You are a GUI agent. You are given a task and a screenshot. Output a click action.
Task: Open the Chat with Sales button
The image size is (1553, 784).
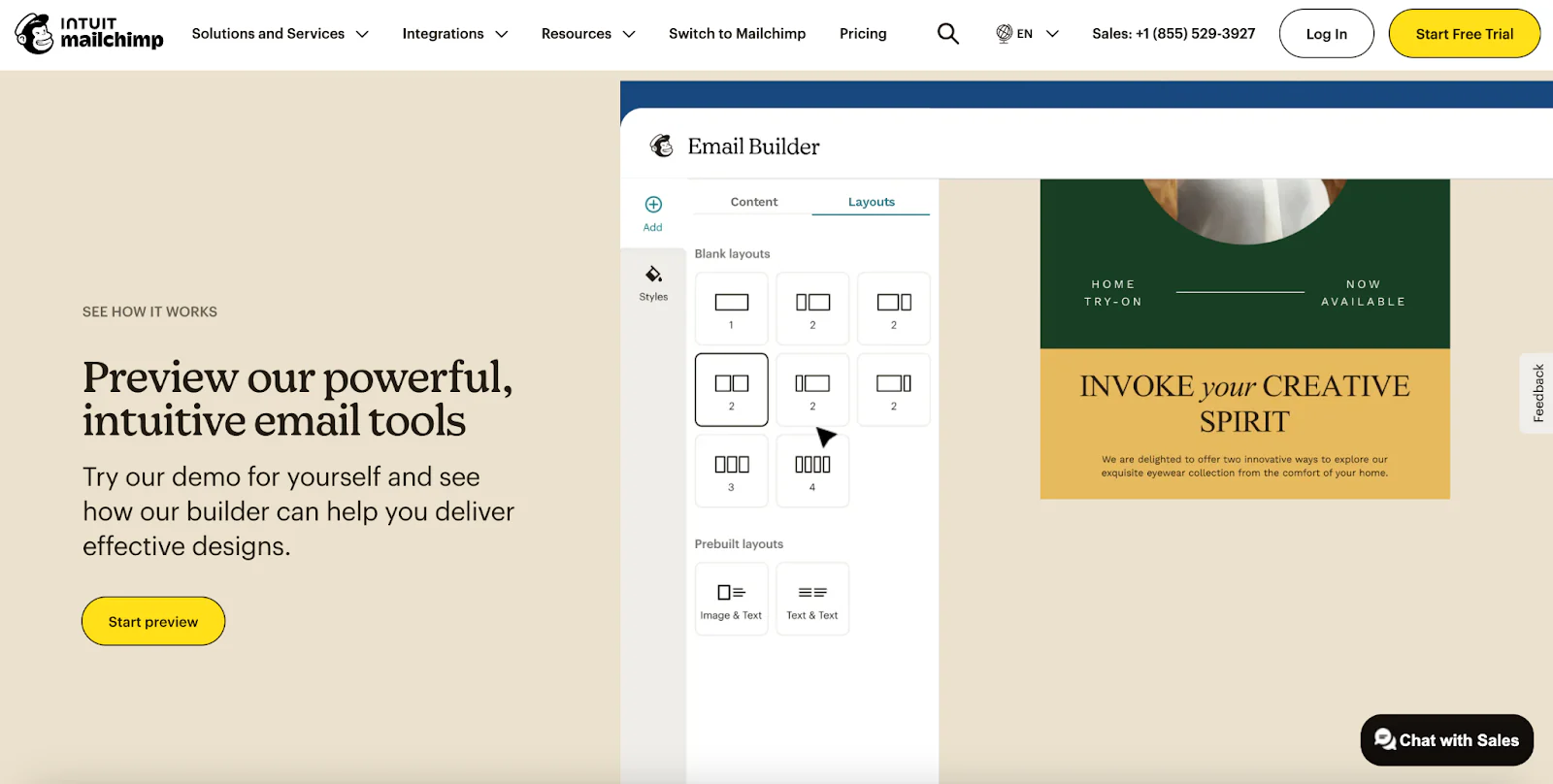pos(1447,740)
